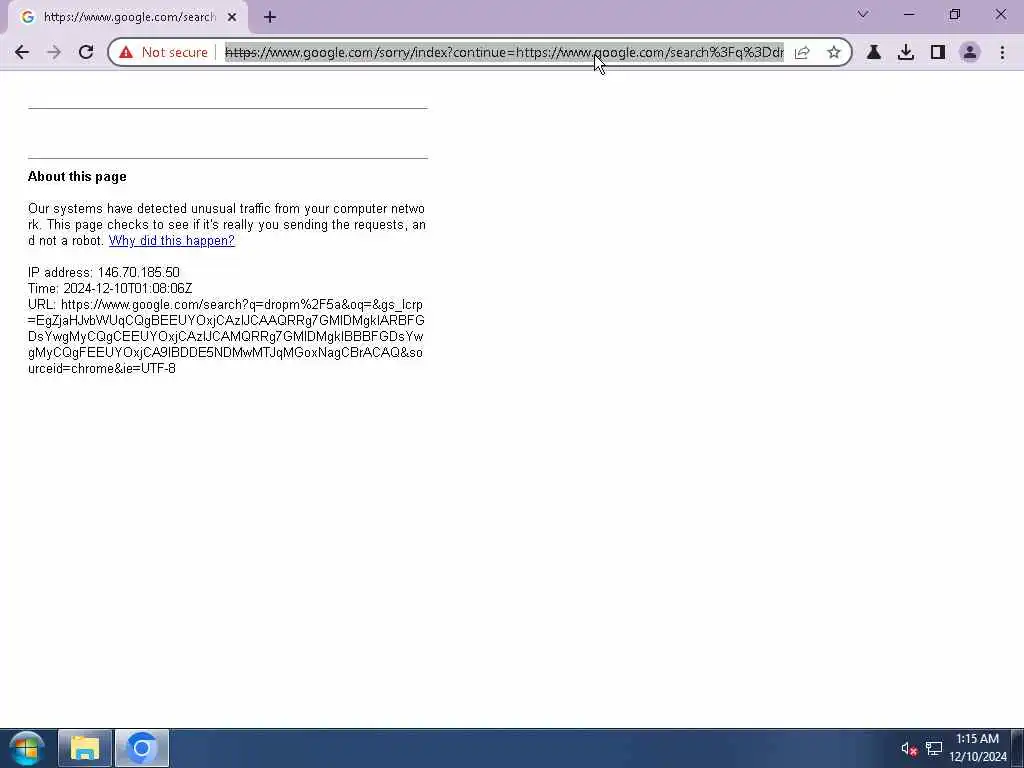Open the profile avatar menu

point(970,52)
